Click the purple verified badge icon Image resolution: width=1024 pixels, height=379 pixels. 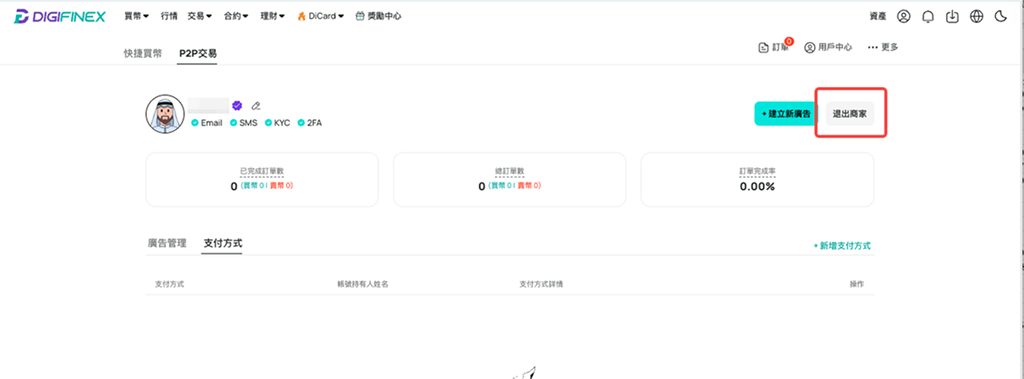(238, 105)
